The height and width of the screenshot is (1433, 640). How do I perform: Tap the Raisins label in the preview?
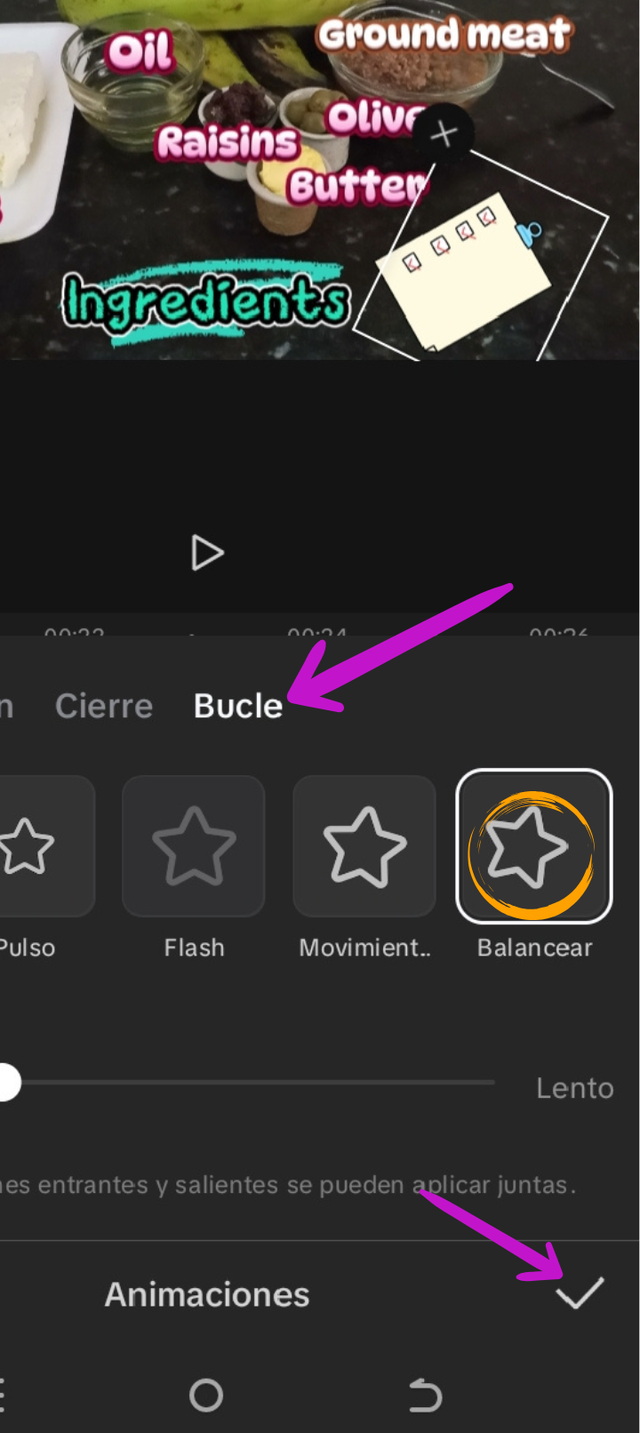228,143
